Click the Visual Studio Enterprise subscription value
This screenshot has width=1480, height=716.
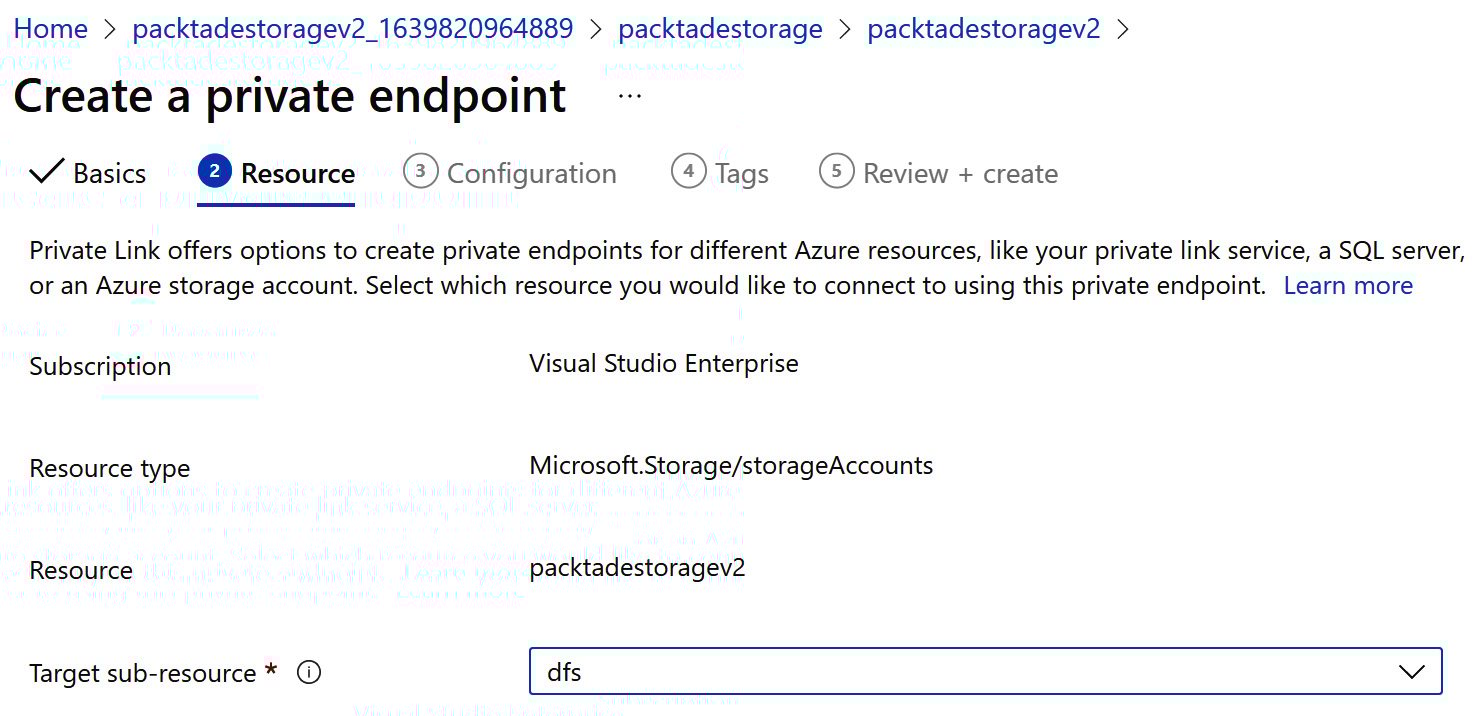pos(664,363)
